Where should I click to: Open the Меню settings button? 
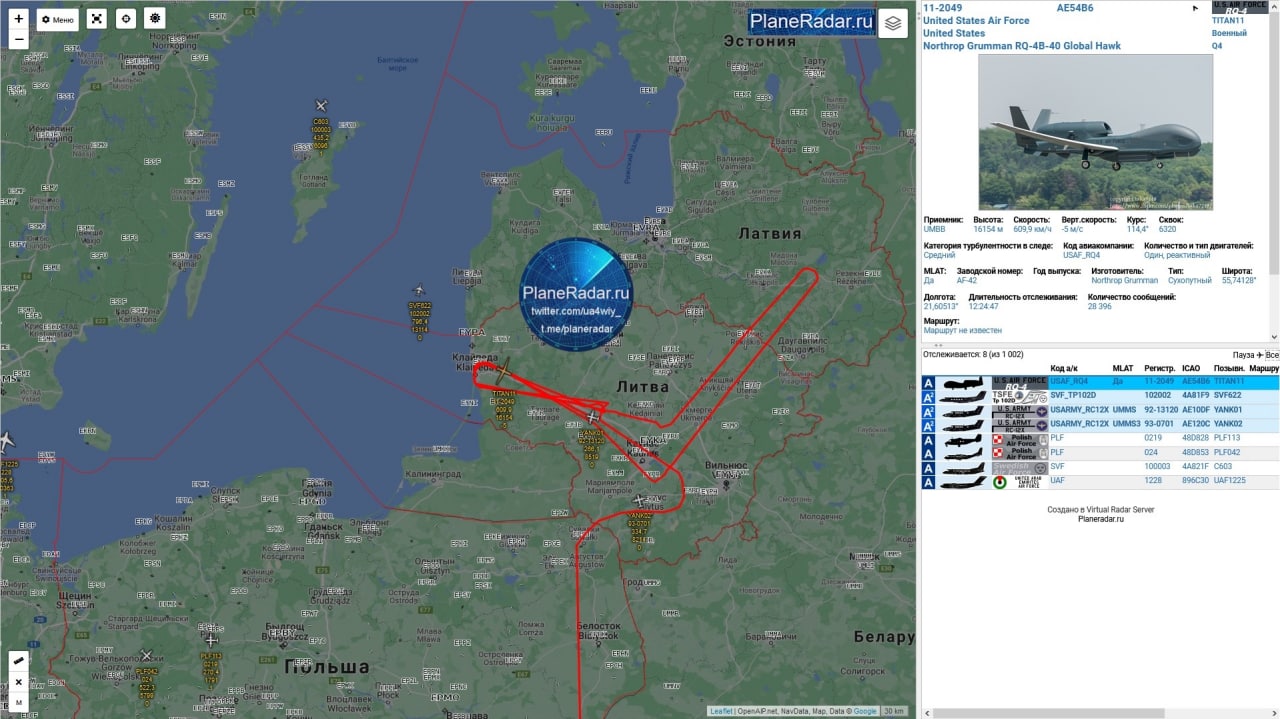coord(58,19)
